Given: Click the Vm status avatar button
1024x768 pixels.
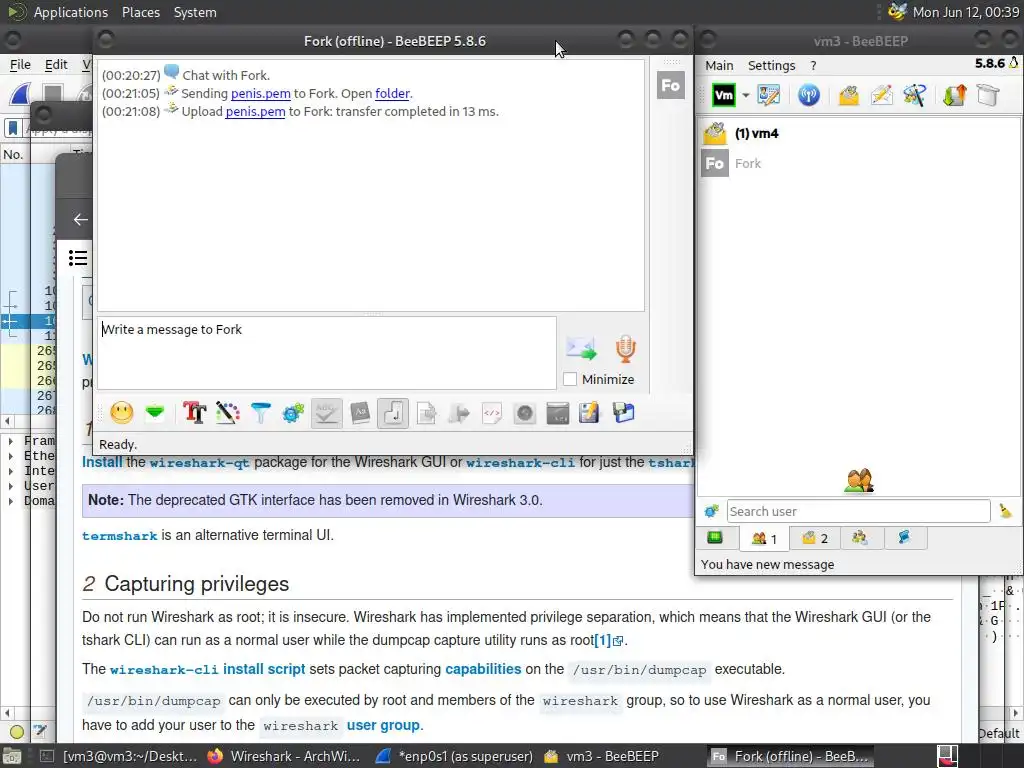Looking at the screenshot, I should 724,95.
